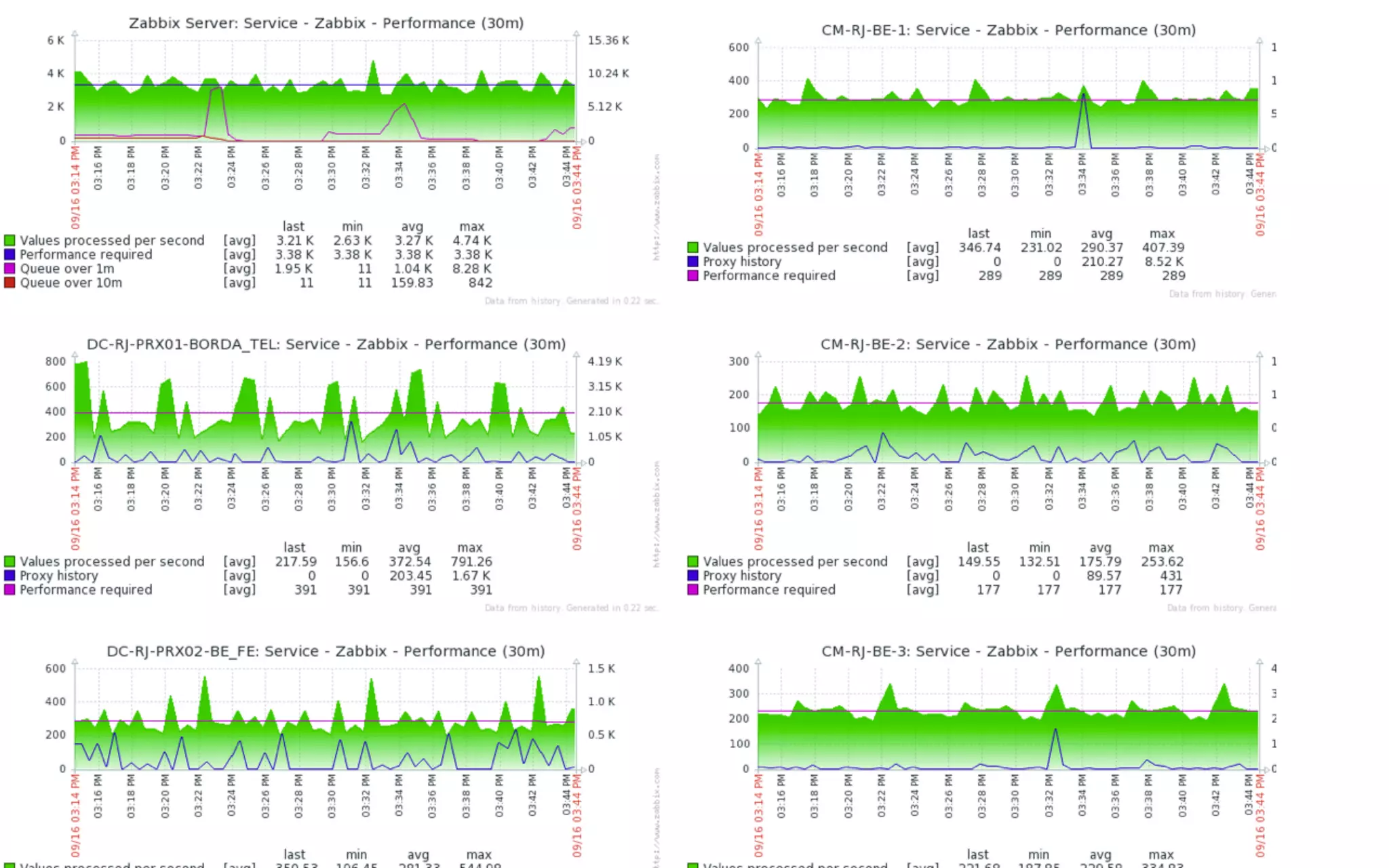Click red Queue over 10m legend swatch
This screenshot has width=1389, height=868.
[9, 283]
